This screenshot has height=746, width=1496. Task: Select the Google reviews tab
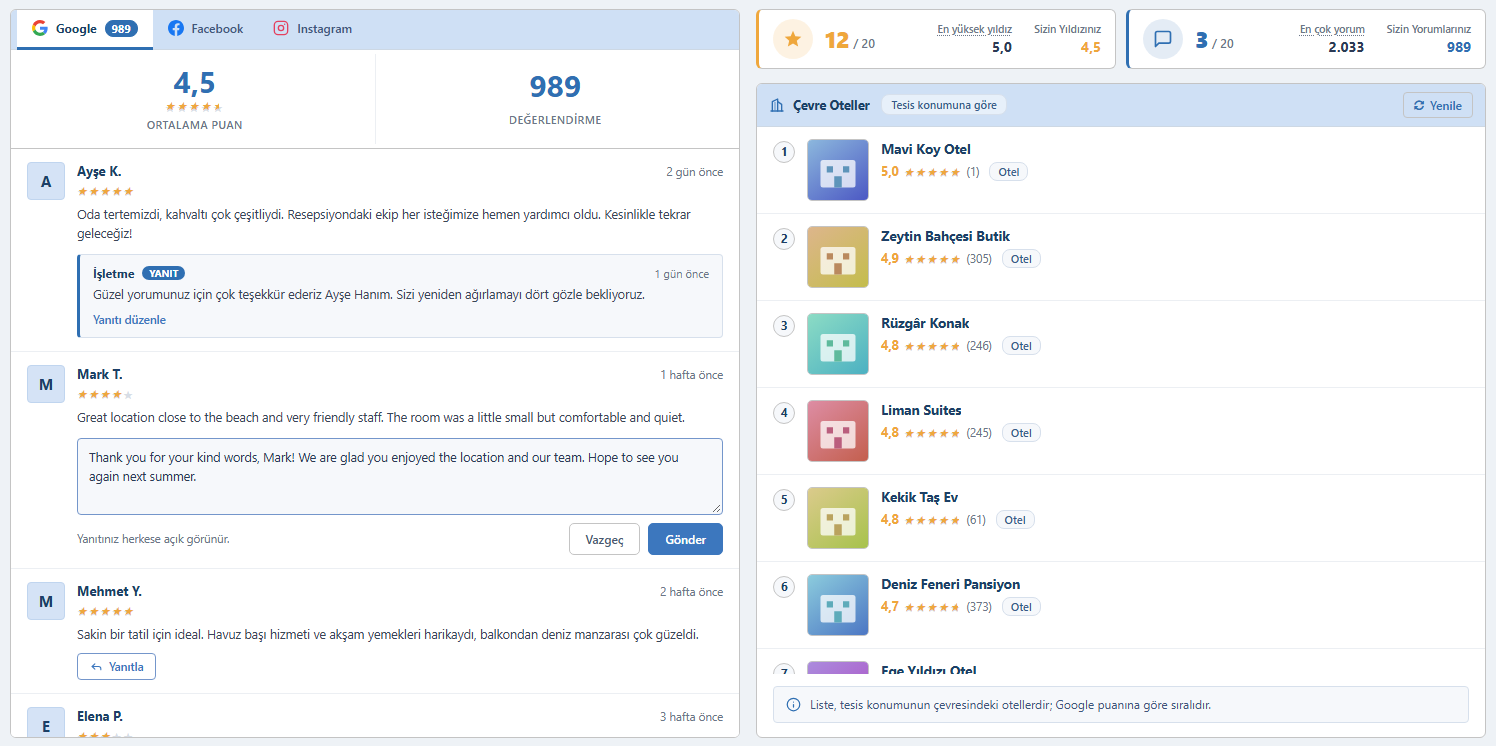pyautogui.click(x=85, y=29)
